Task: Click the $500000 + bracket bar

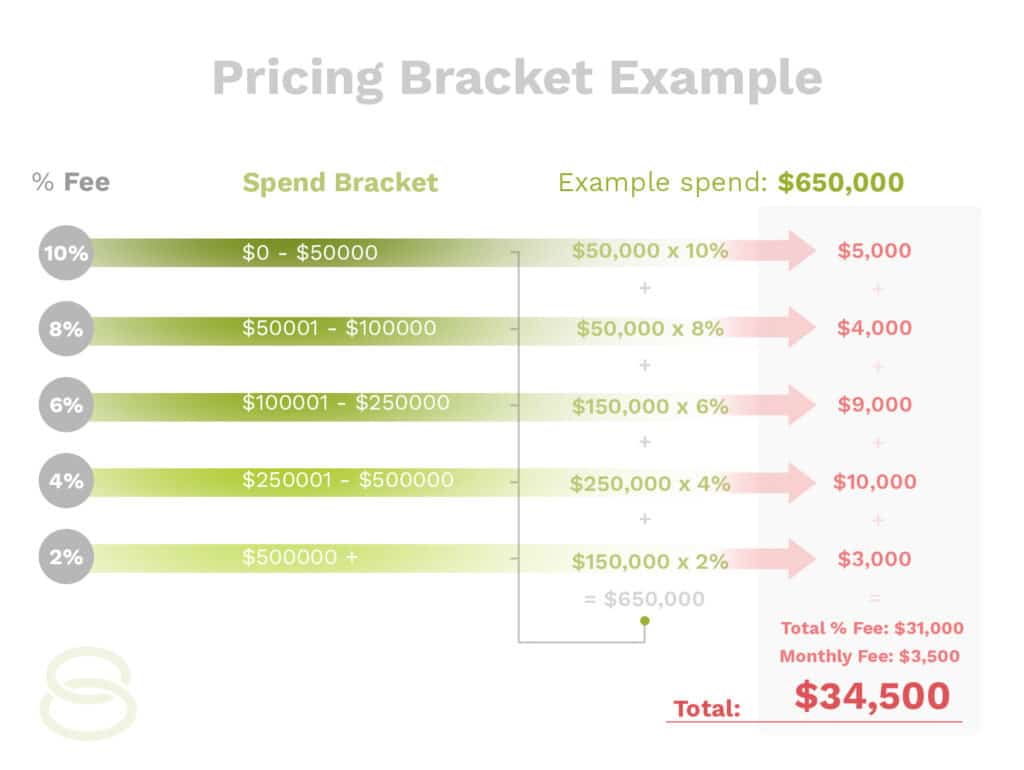Action: pos(307,558)
